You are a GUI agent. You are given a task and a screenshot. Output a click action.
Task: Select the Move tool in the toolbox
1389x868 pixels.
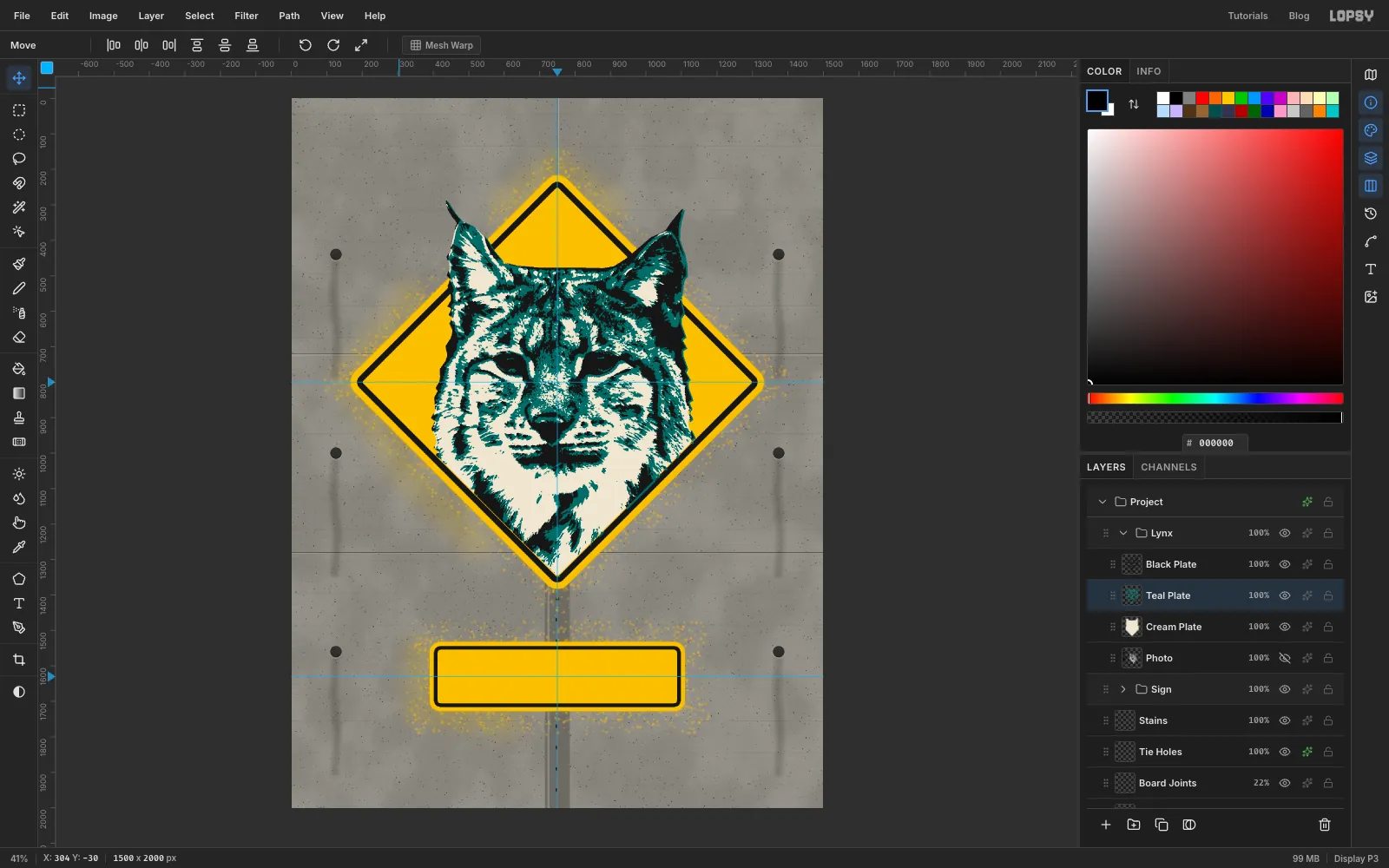19,78
